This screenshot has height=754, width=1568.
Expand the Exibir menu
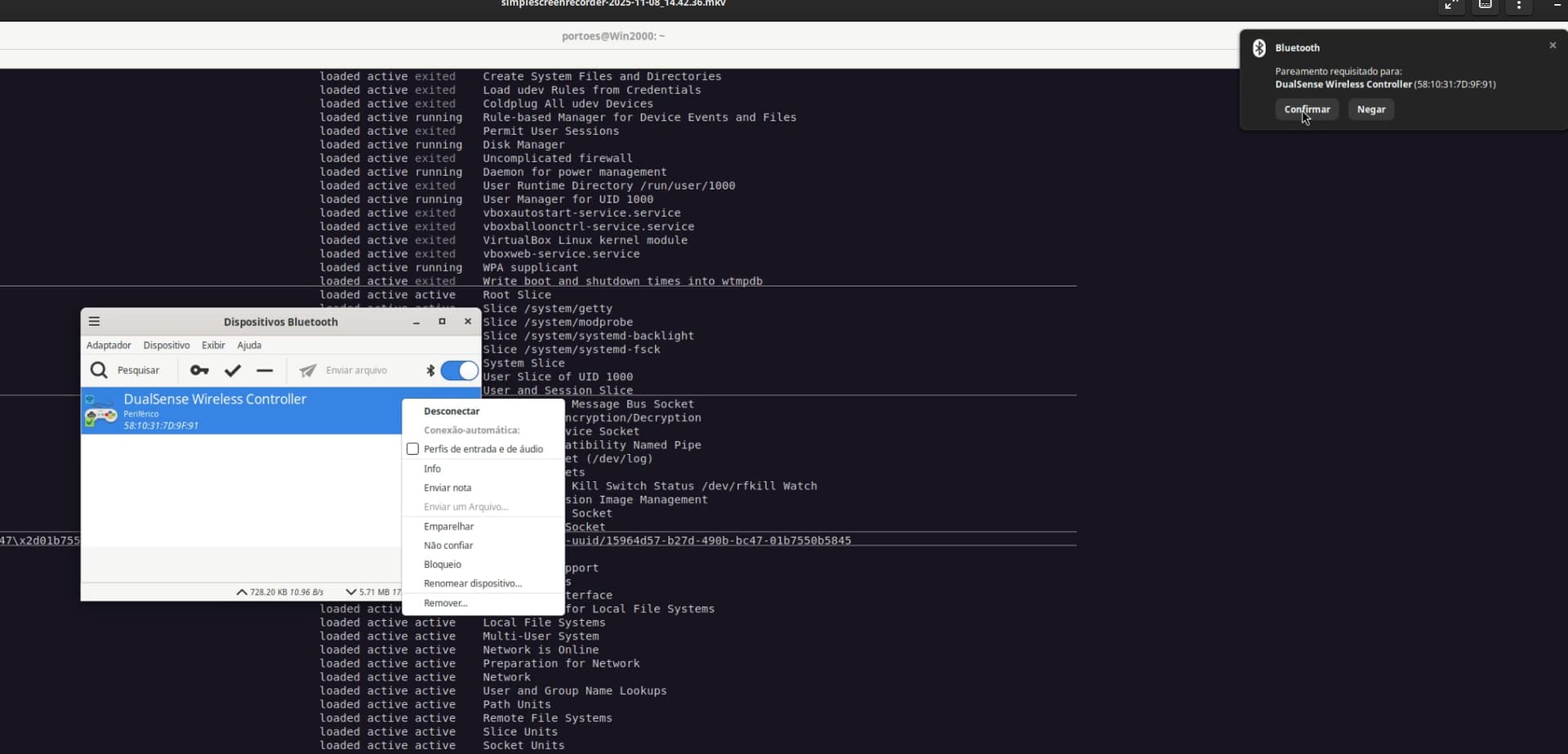coord(213,345)
